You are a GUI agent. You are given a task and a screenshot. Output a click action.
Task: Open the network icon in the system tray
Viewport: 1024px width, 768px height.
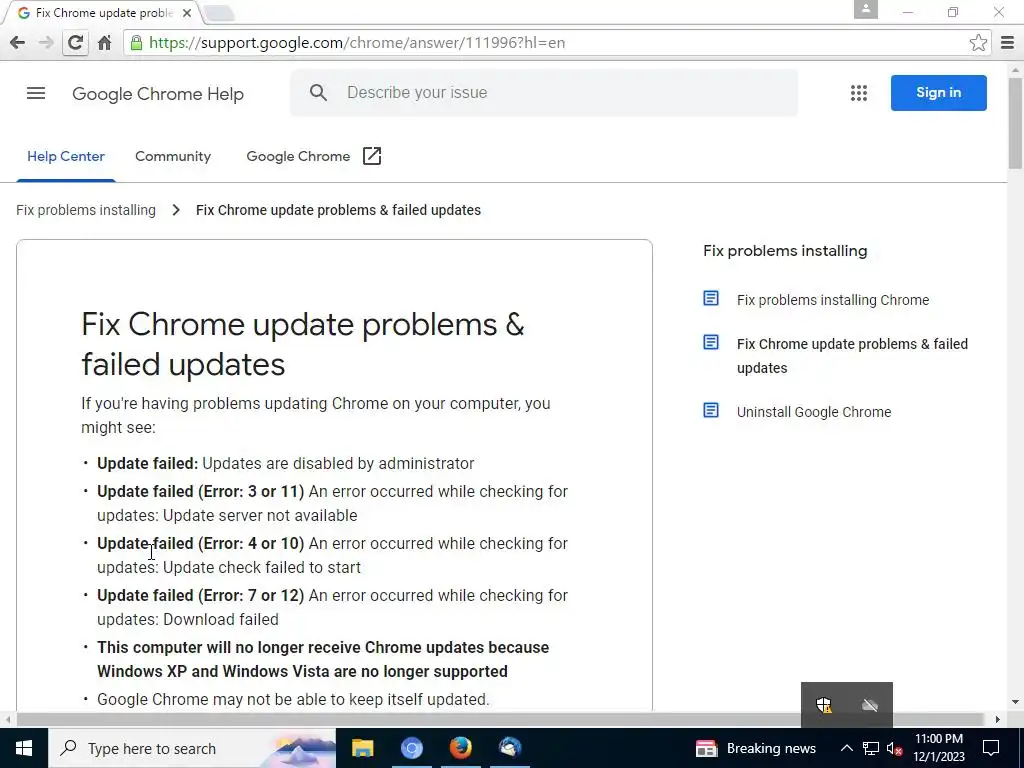871,748
